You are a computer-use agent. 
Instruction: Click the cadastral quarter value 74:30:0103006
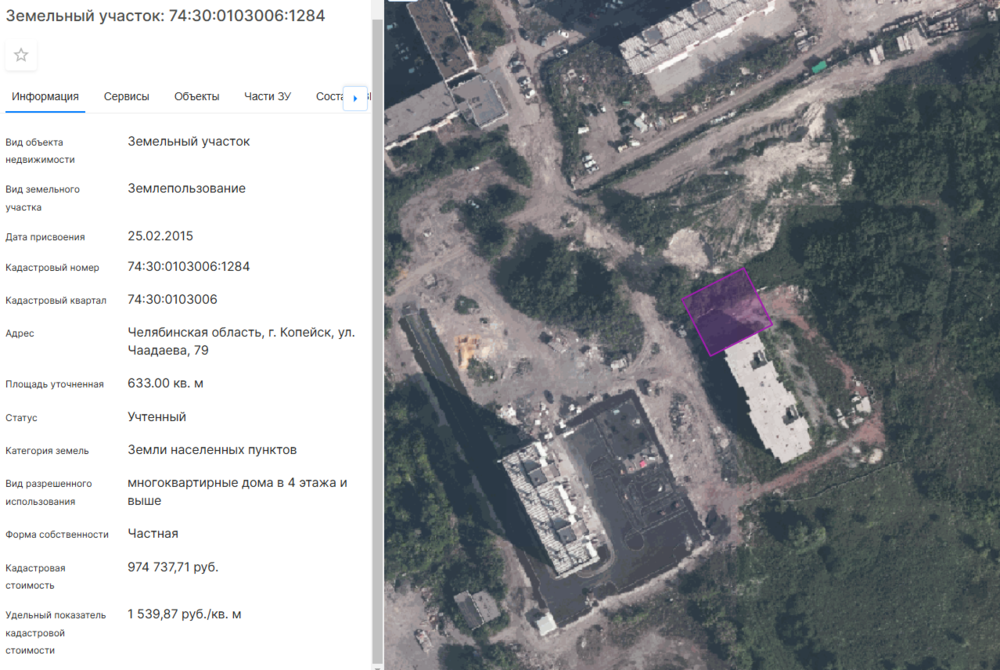(x=172, y=300)
